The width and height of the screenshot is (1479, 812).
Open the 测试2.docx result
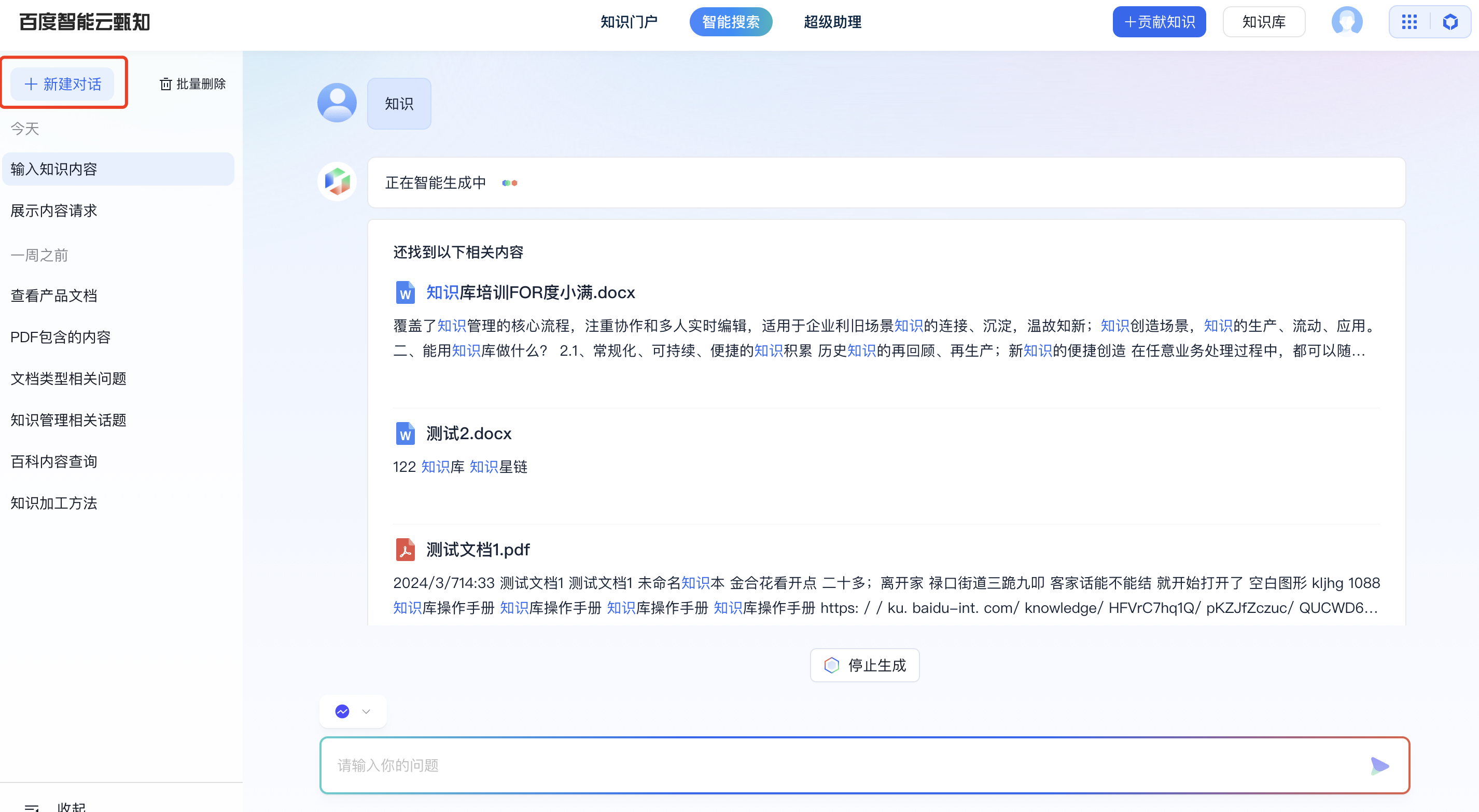pos(468,433)
